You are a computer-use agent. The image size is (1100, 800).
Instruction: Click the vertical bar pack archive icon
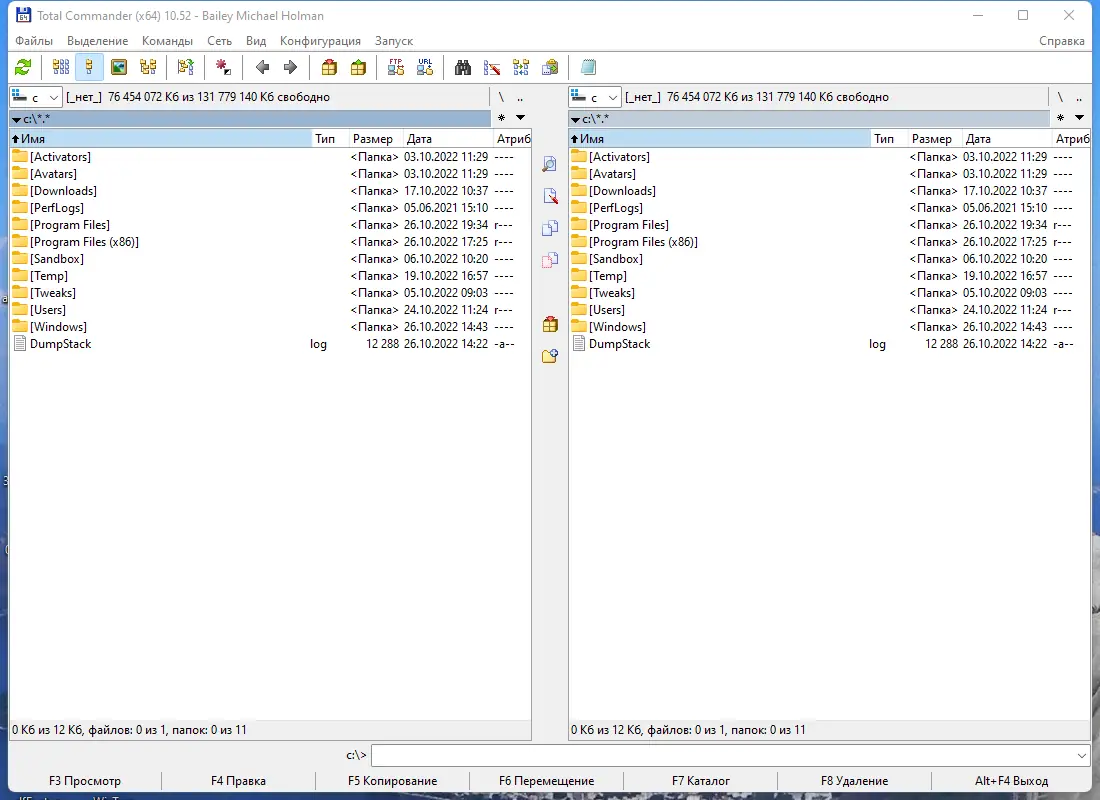(x=550, y=324)
